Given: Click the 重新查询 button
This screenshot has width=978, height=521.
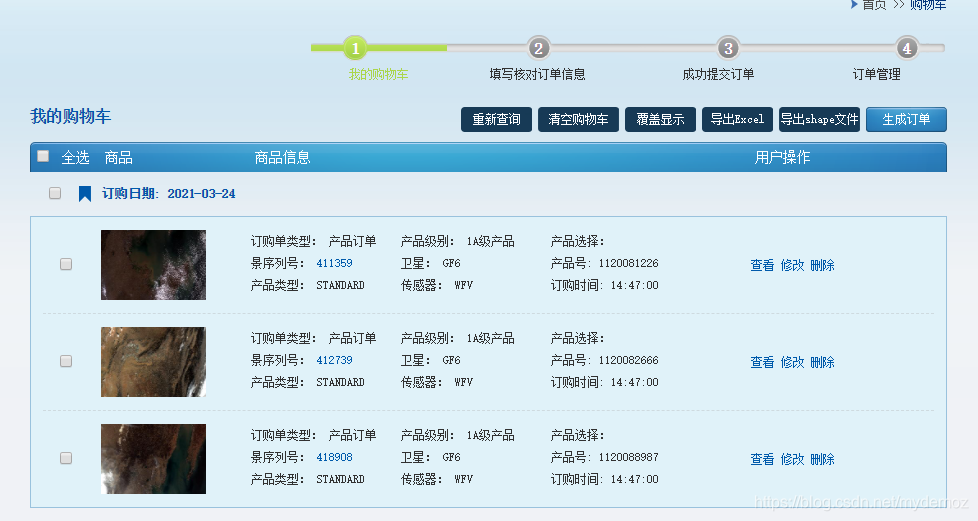Looking at the screenshot, I should (x=496, y=119).
